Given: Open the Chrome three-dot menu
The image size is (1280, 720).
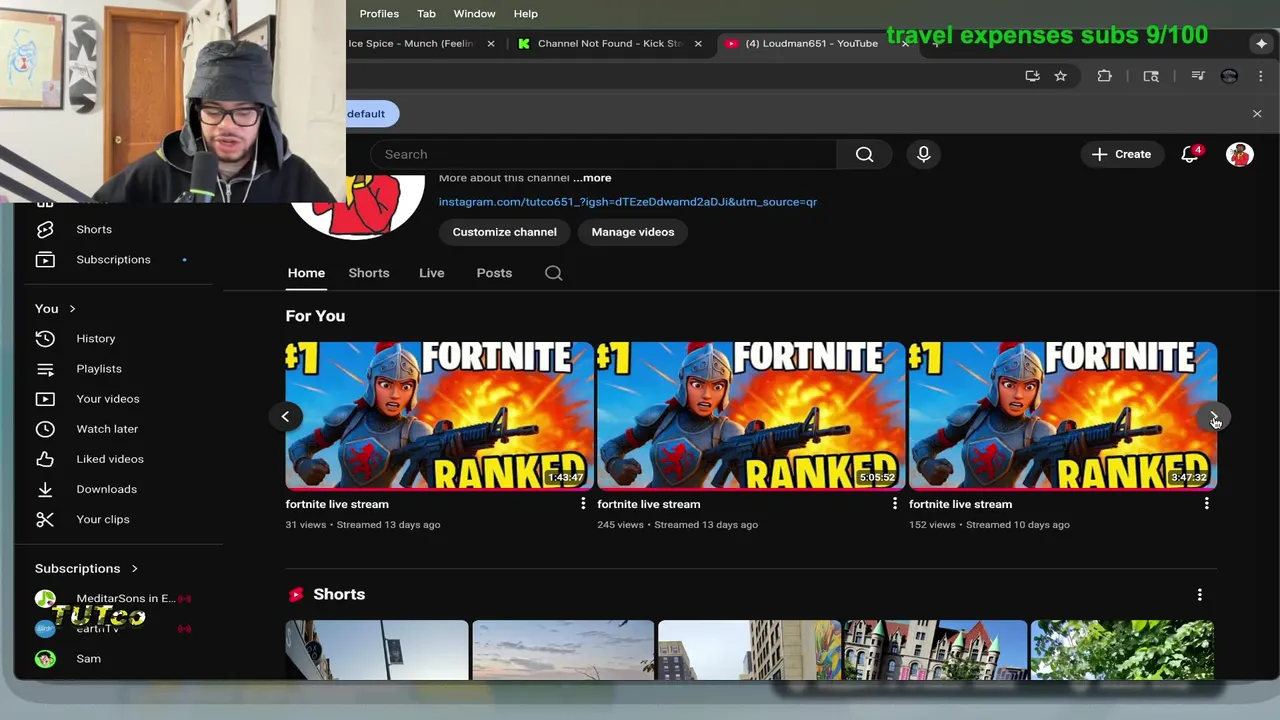Looking at the screenshot, I should click(1260, 76).
